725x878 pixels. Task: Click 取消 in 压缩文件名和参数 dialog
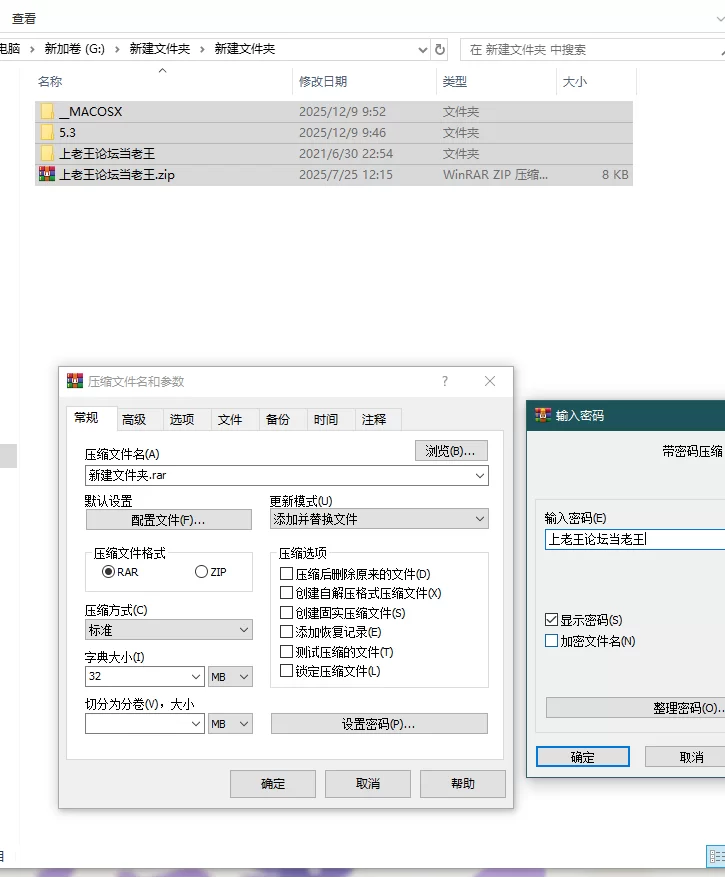pyautogui.click(x=368, y=783)
